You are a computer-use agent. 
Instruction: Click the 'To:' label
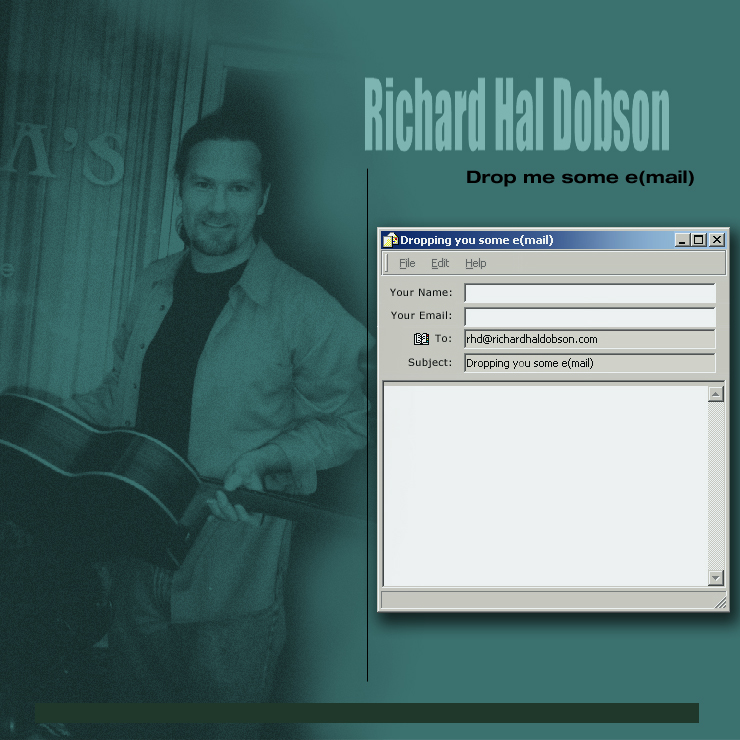click(443, 338)
